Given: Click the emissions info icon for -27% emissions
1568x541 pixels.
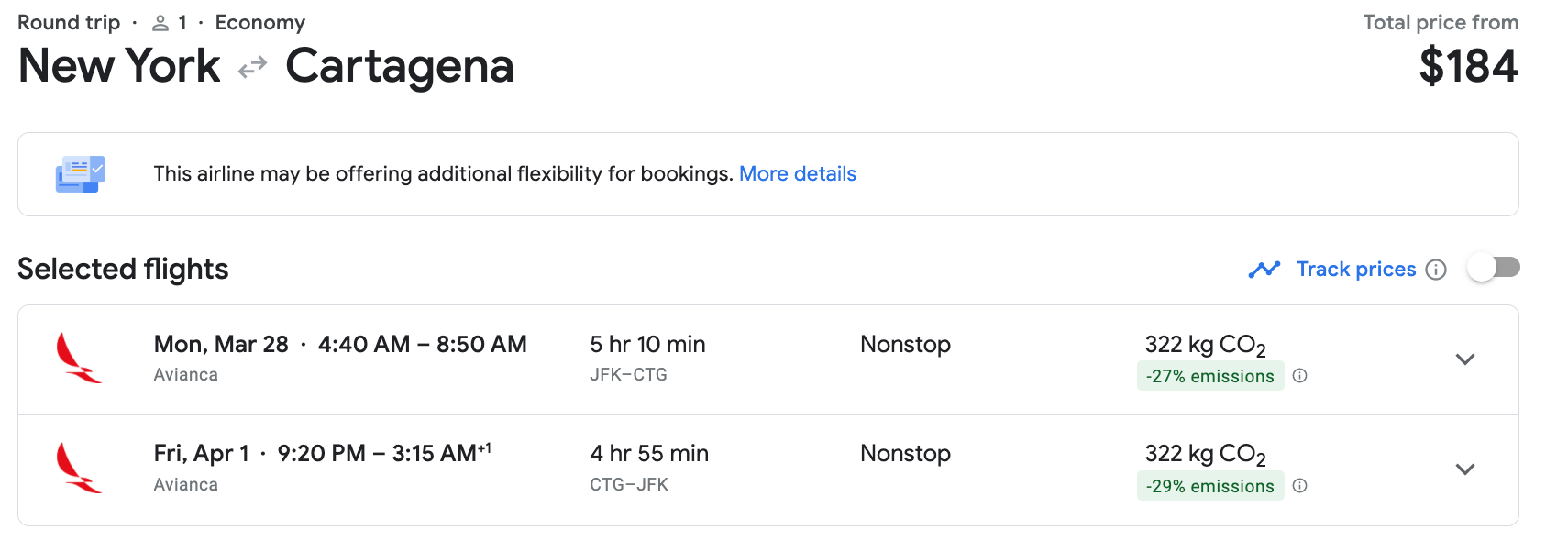Looking at the screenshot, I should [1299, 376].
